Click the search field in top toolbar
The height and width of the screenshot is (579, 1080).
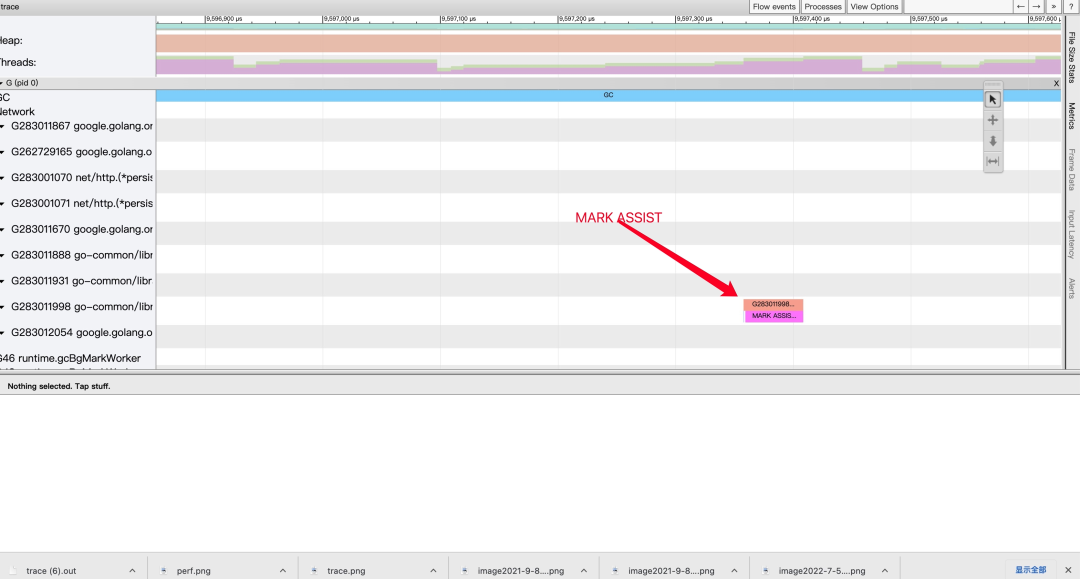coord(957,6)
